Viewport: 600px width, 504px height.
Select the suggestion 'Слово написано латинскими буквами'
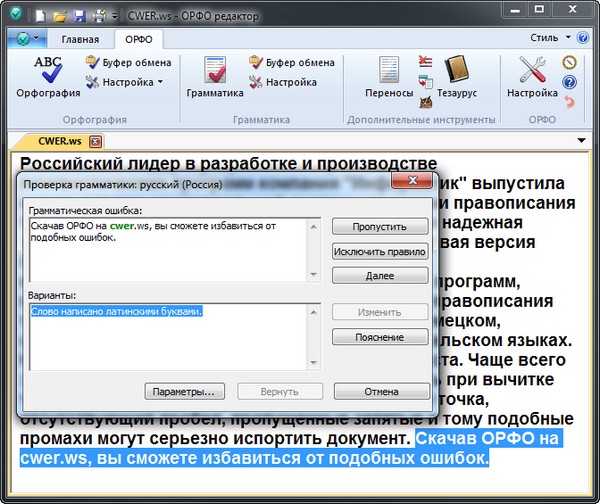point(117,312)
